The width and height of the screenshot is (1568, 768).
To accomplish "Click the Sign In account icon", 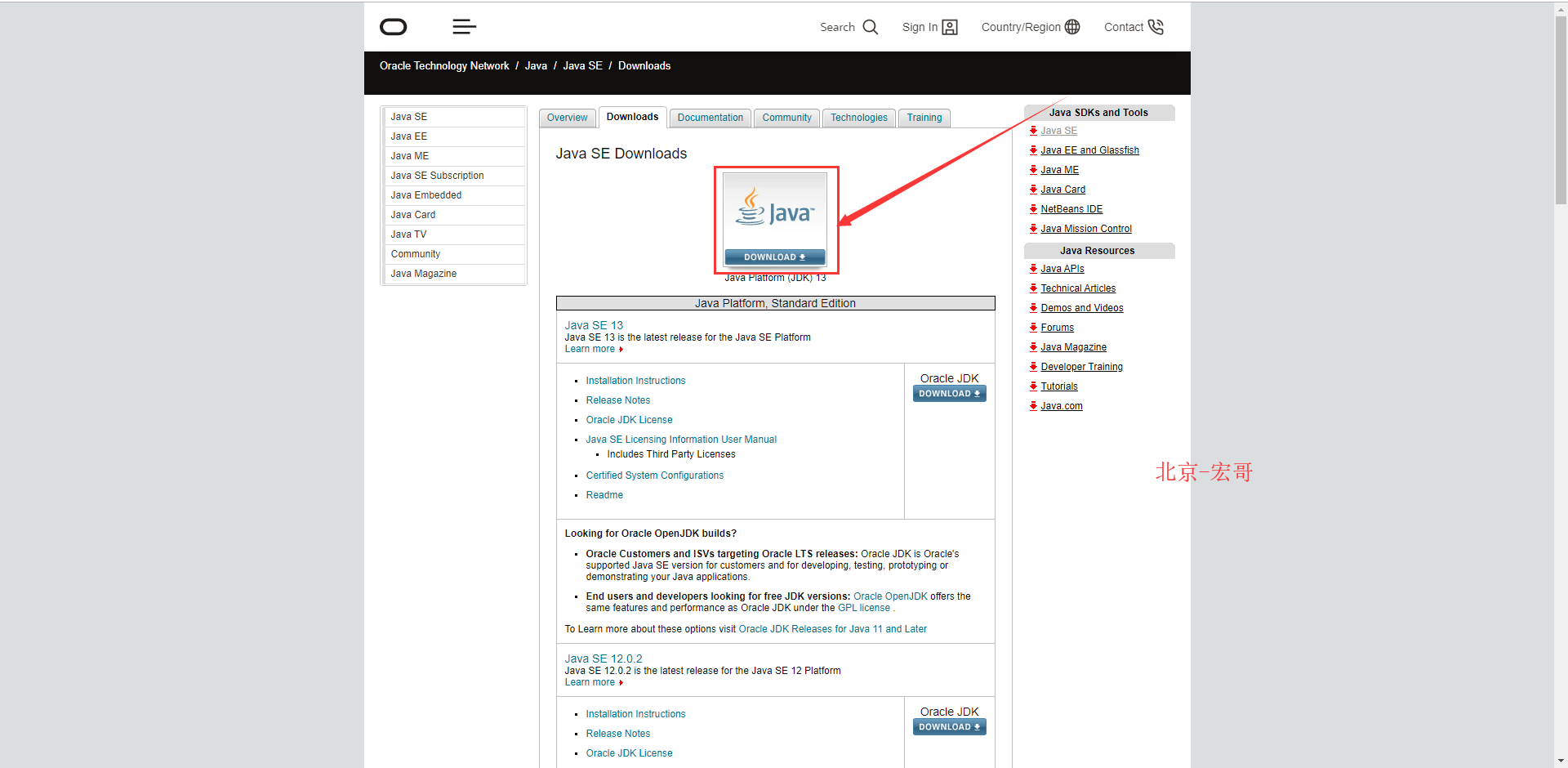I will (950, 27).
